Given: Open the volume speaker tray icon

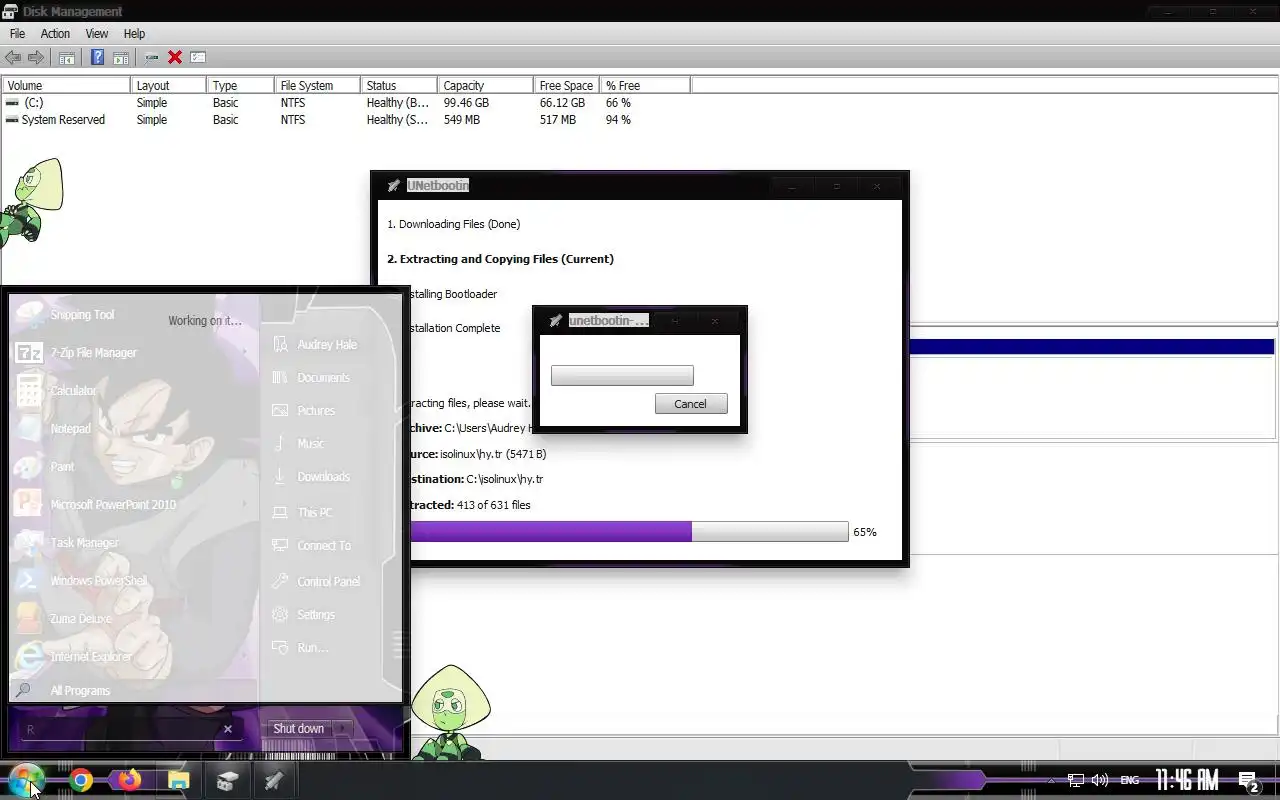Looking at the screenshot, I should point(1100,780).
